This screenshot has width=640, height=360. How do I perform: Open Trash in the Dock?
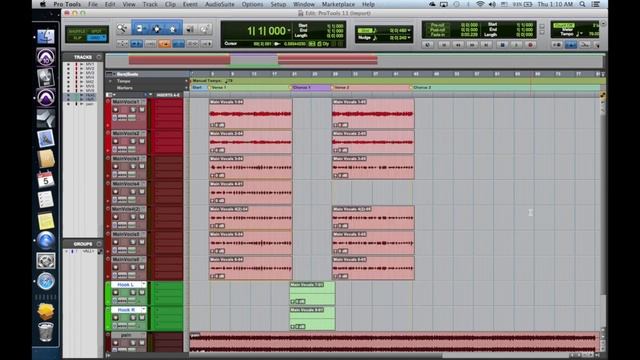tap(46, 331)
